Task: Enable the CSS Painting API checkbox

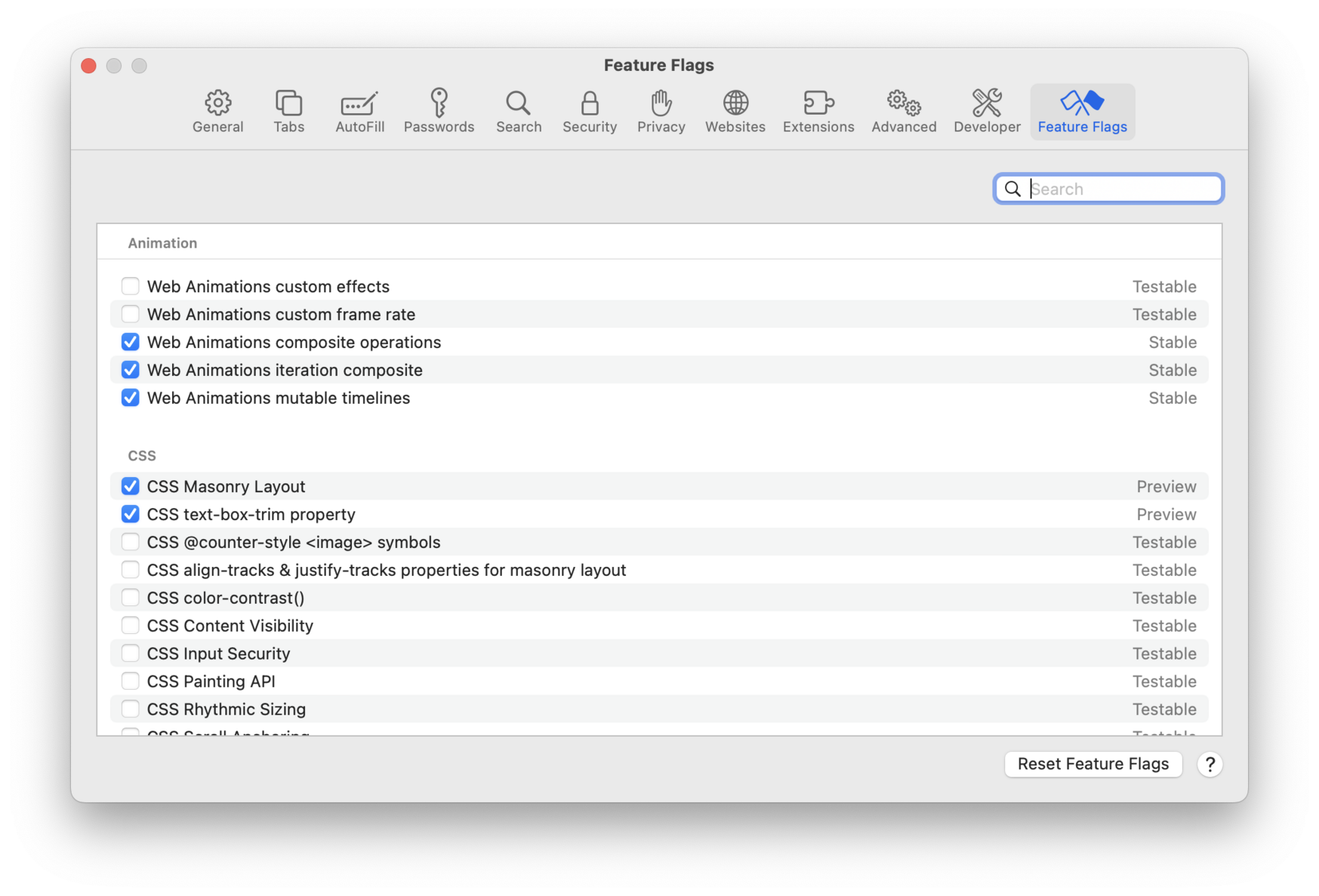Action: (131, 681)
